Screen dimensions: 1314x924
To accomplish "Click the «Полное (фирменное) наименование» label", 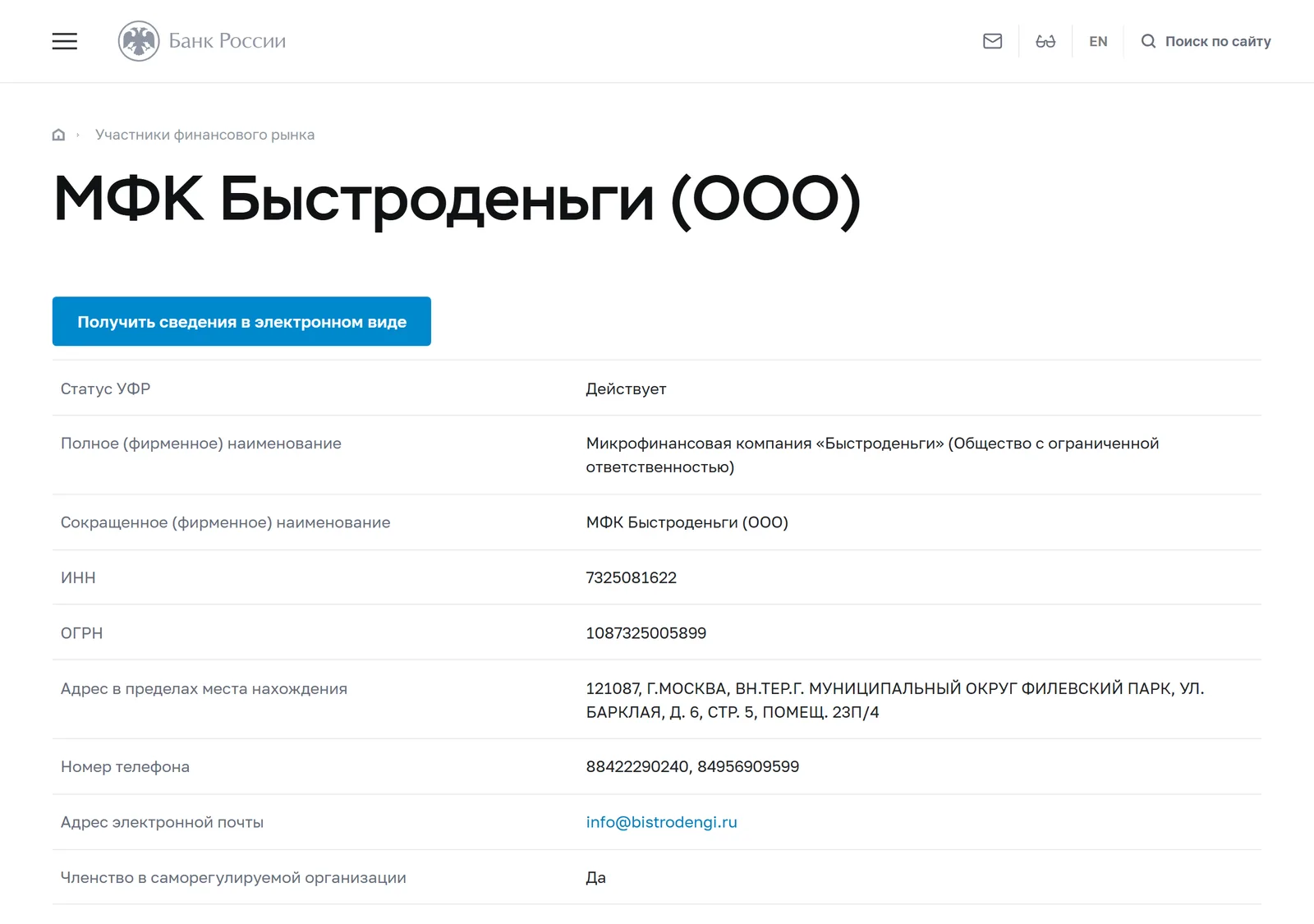I will pyautogui.click(x=200, y=444).
